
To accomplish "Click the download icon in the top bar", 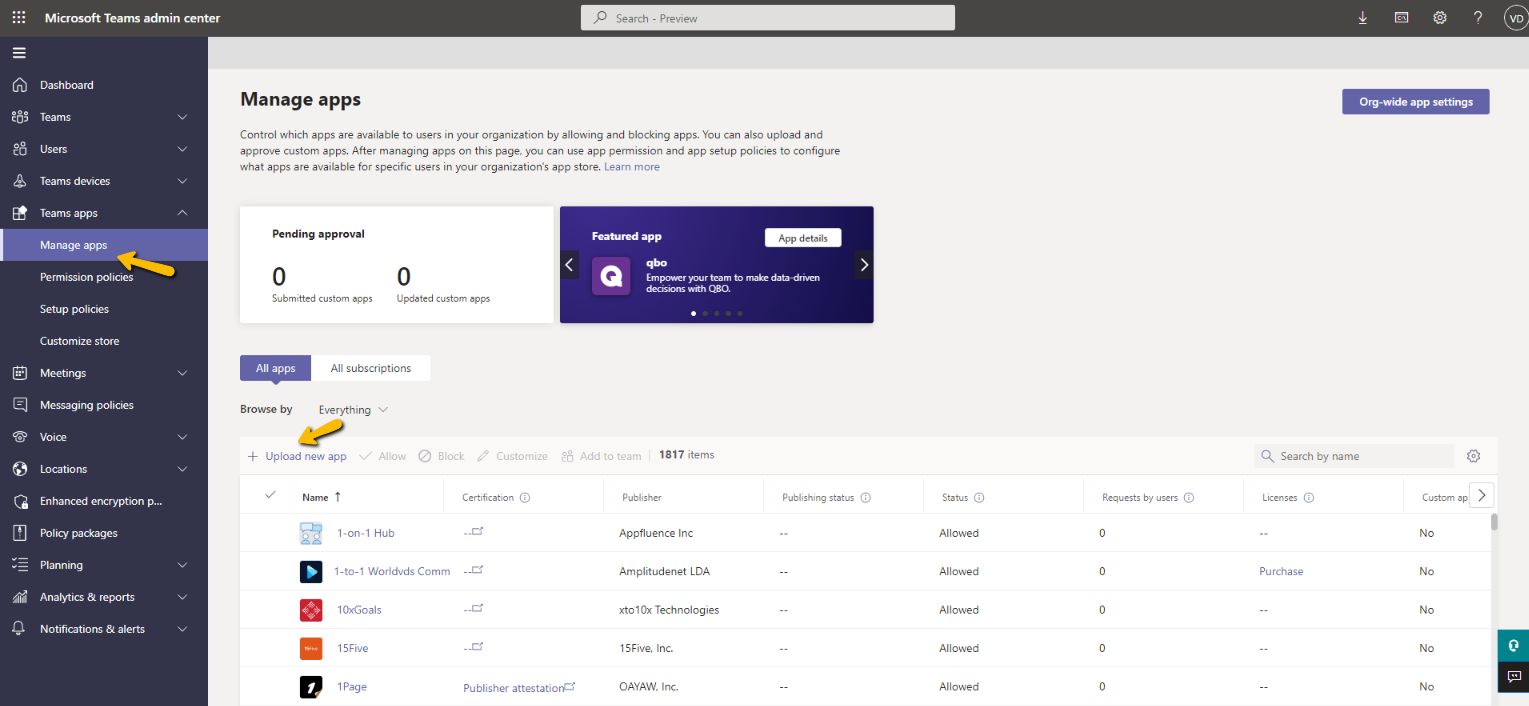I will pos(1362,17).
